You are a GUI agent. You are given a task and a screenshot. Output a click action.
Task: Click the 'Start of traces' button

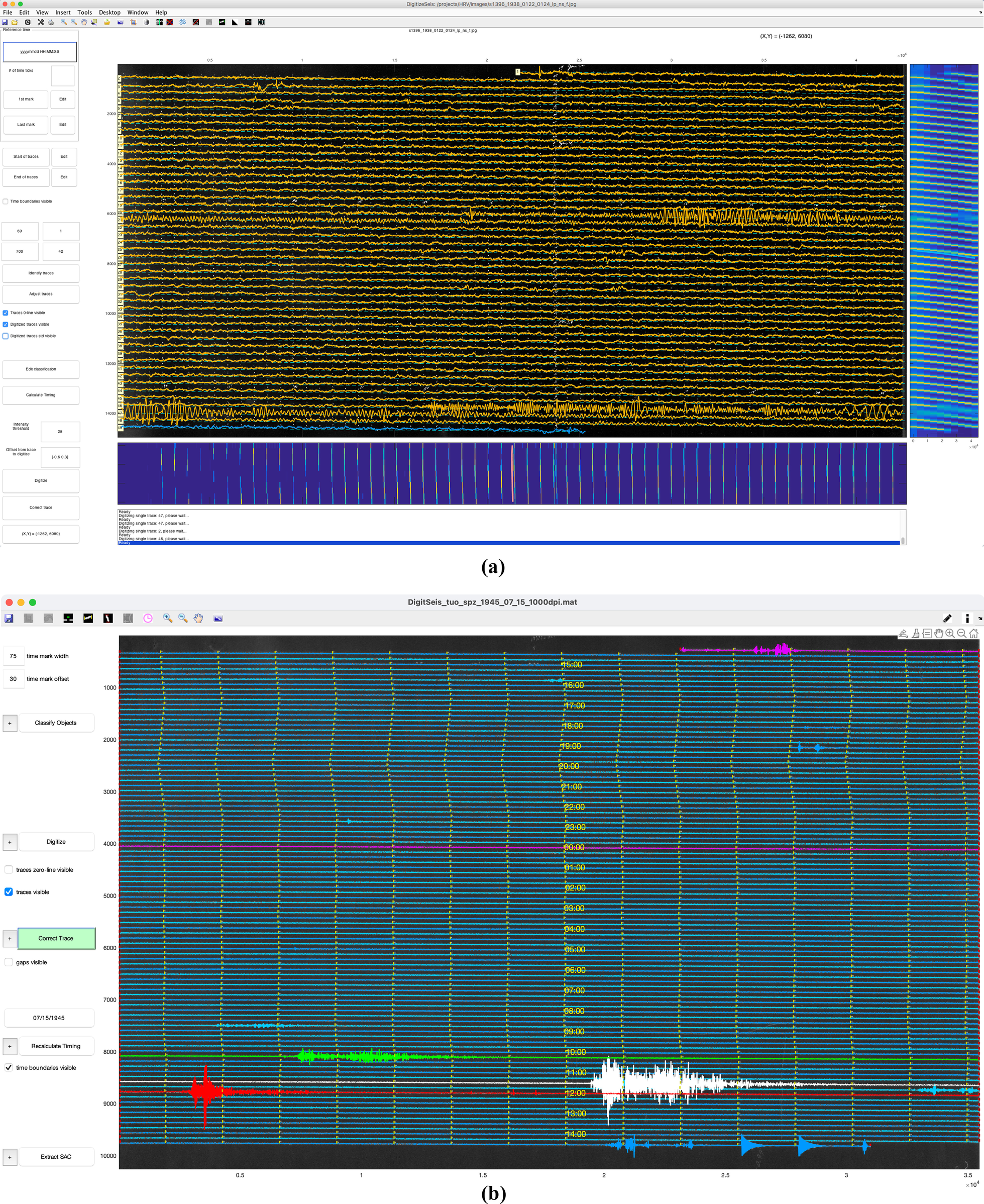pyautogui.click(x=26, y=156)
